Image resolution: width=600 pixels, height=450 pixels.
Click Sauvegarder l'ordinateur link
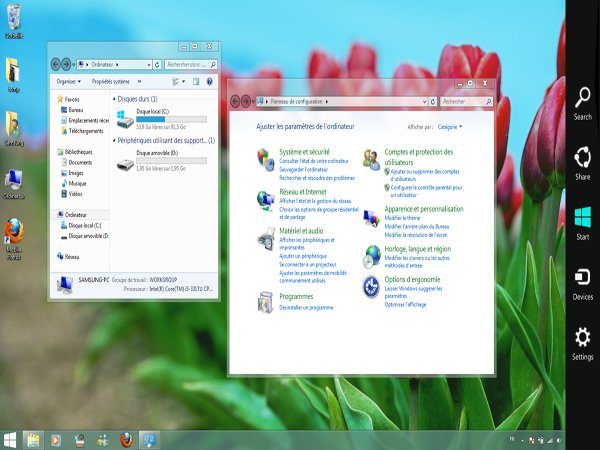303,169
